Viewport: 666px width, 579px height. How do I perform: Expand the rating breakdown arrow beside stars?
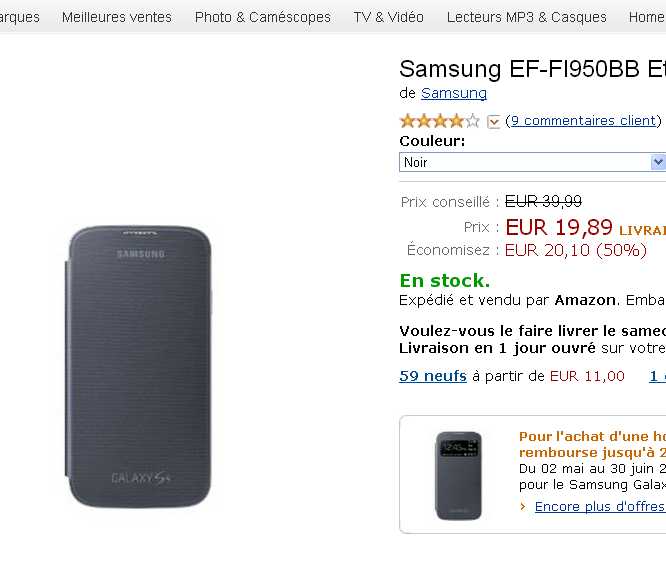[493, 122]
